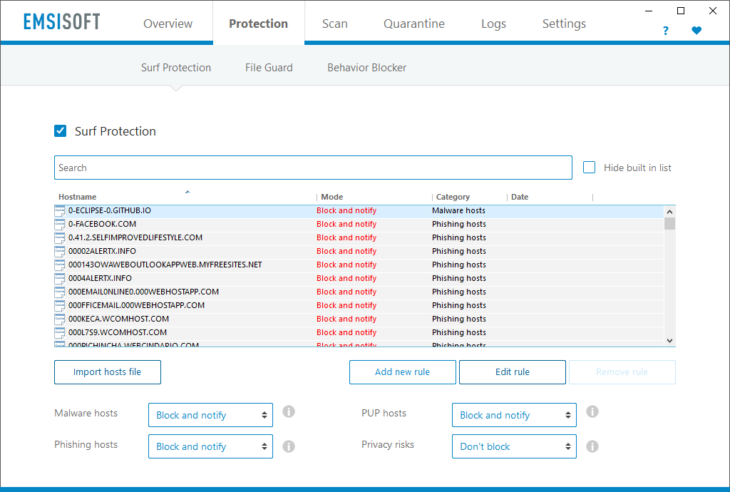Click Malware hosts category of 0-ECLIPSE-0.GITHUB.IO
730x492 pixels.
click(458, 210)
